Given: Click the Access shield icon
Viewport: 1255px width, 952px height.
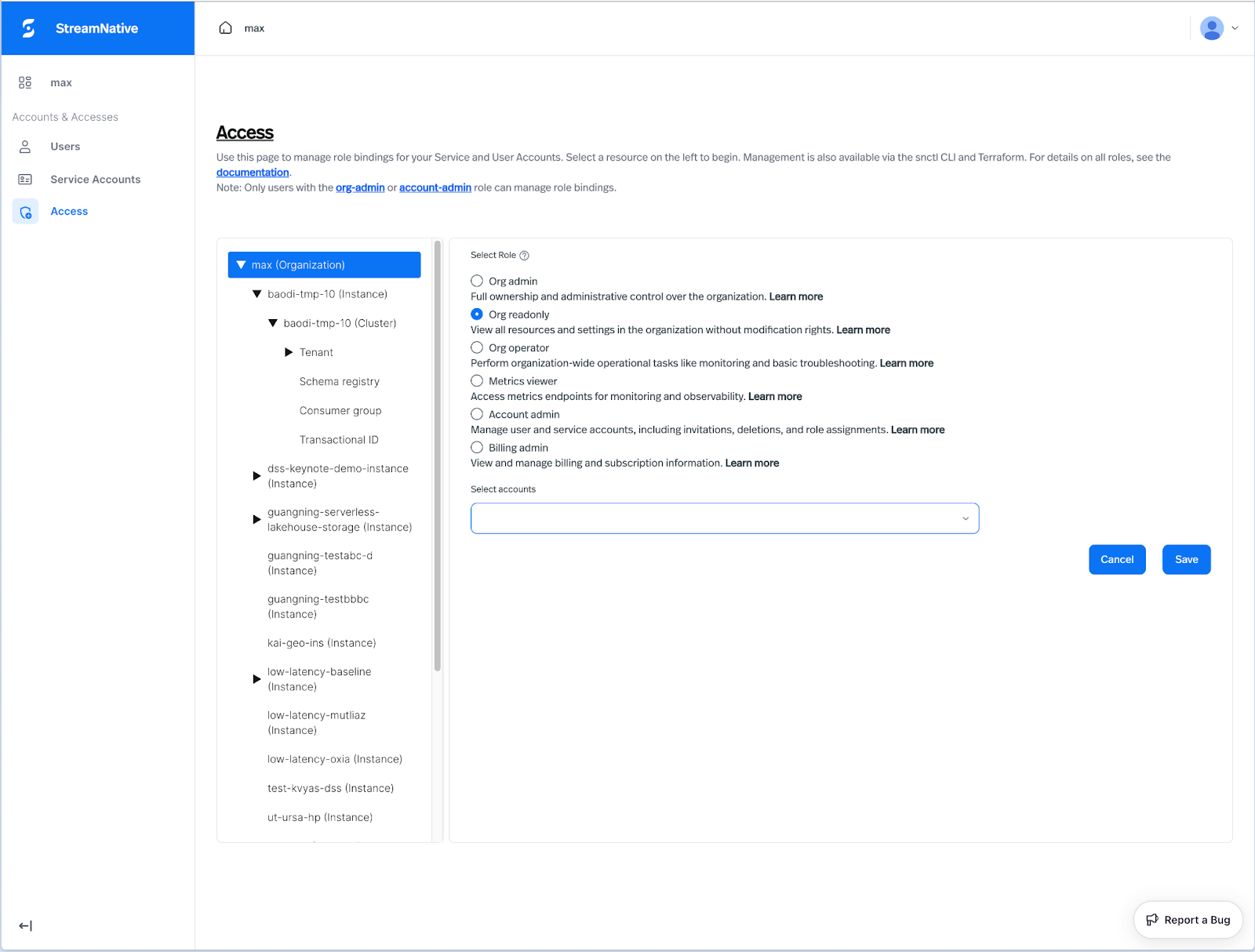Looking at the screenshot, I should [26, 212].
